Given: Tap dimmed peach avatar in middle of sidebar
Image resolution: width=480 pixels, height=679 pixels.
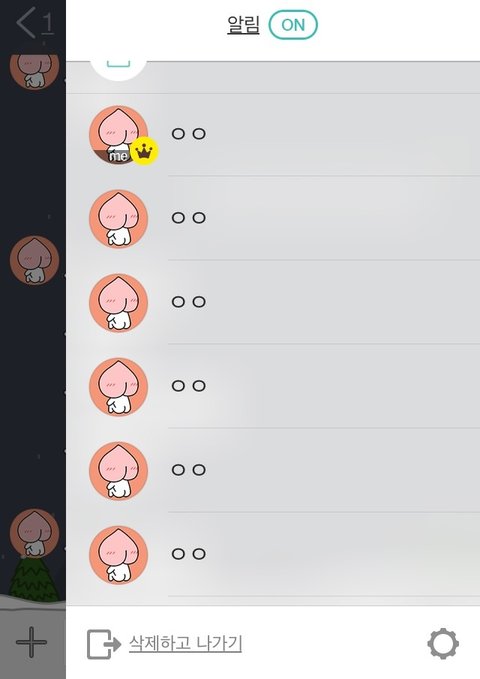Looking at the screenshot, I should pyautogui.click(x=34, y=260).
